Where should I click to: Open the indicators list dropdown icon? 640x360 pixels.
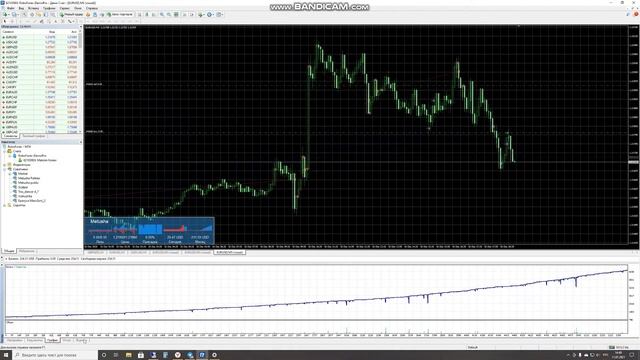click(201, 14)
